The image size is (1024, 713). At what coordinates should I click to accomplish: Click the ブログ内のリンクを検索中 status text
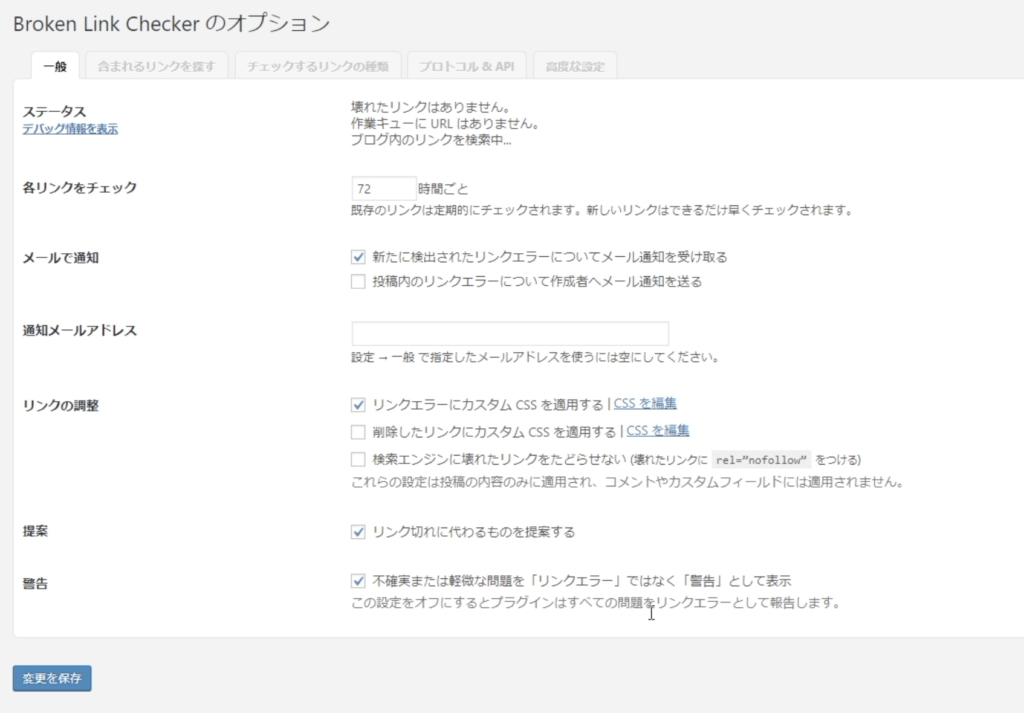(431, 140)
